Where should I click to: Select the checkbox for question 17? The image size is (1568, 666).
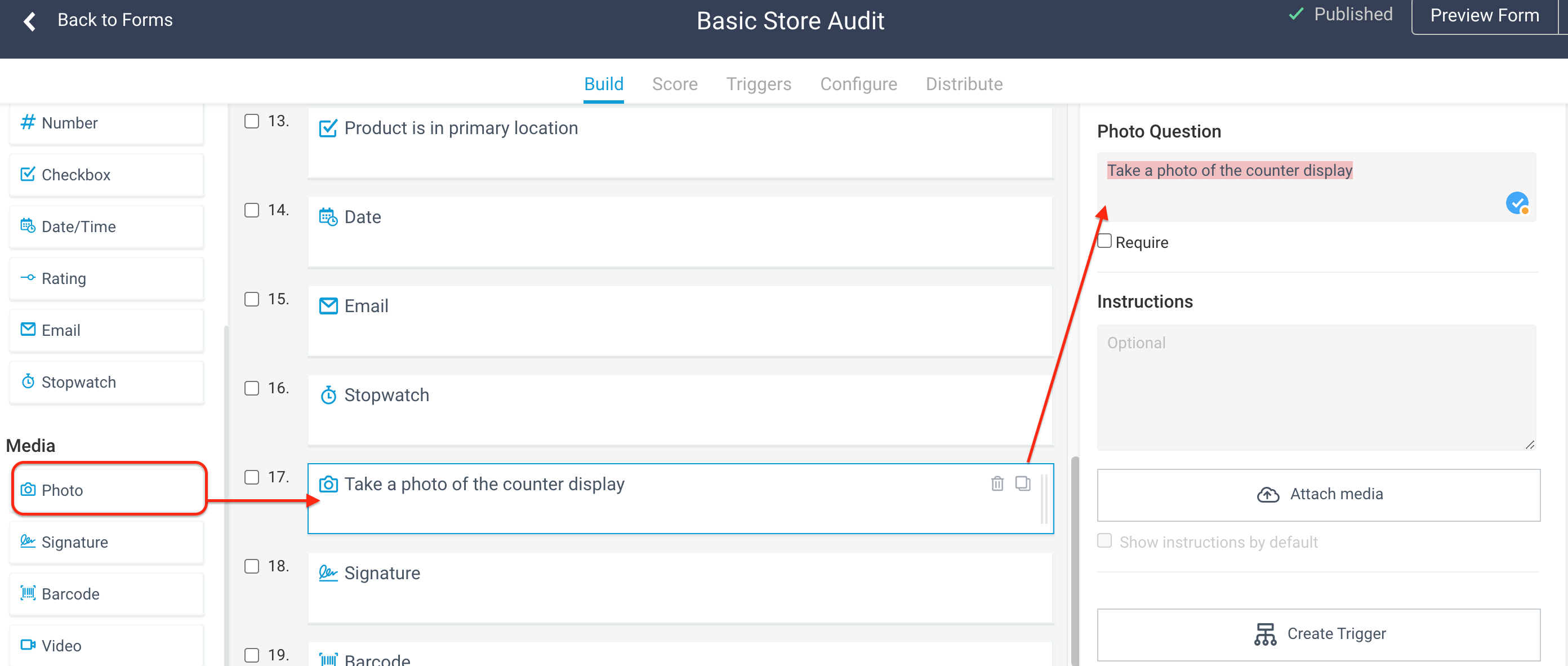251,477
